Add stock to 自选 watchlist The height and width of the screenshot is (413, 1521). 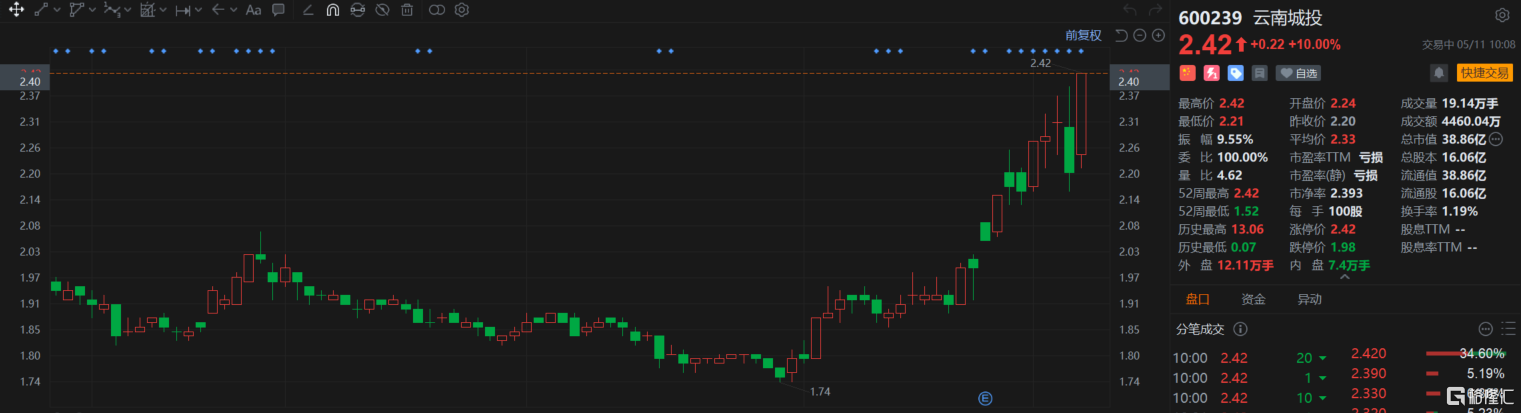pos(1297,73)
